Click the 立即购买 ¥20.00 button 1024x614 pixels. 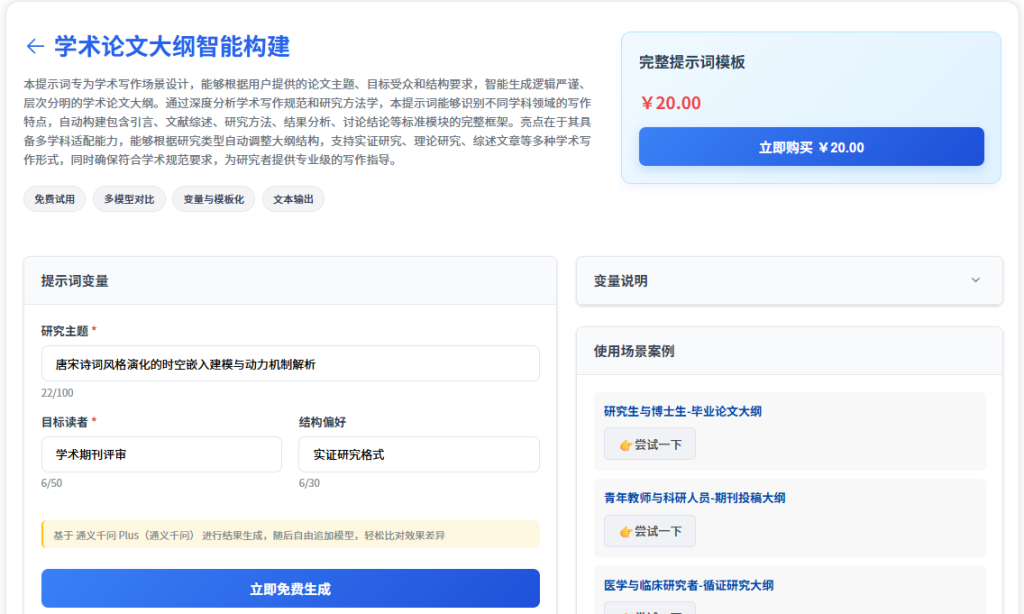point(811,147)
